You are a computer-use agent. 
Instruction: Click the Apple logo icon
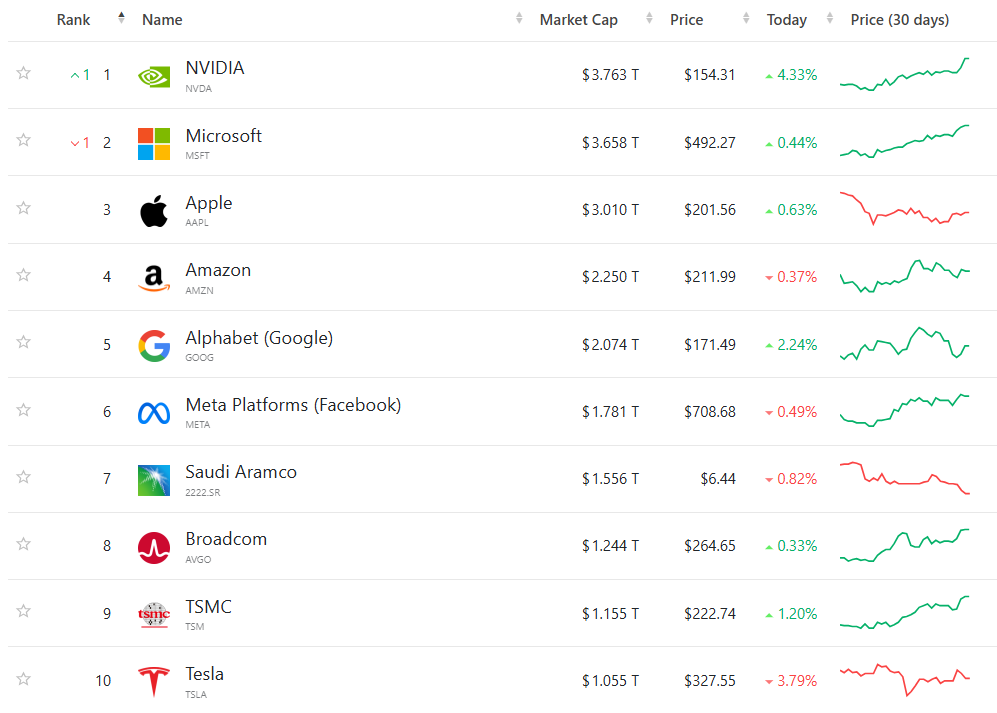(x=154, y=211)
